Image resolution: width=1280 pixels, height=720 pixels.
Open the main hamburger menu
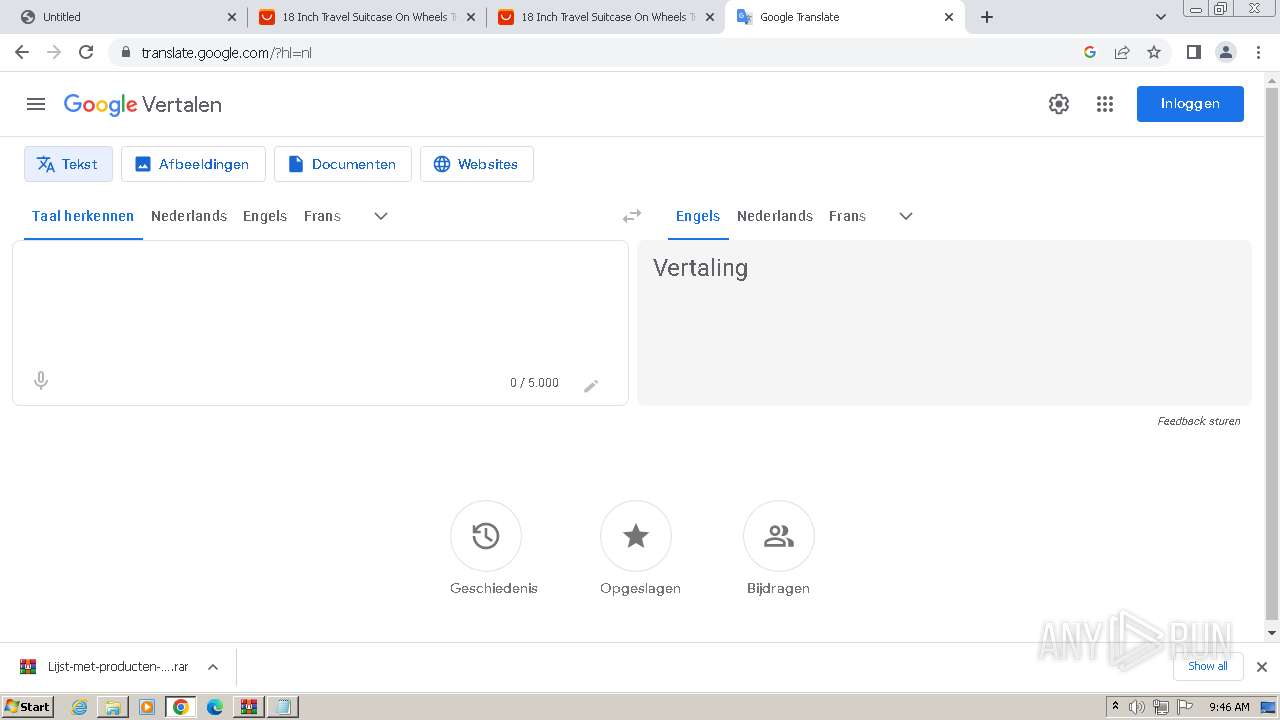tap(36, 104)
